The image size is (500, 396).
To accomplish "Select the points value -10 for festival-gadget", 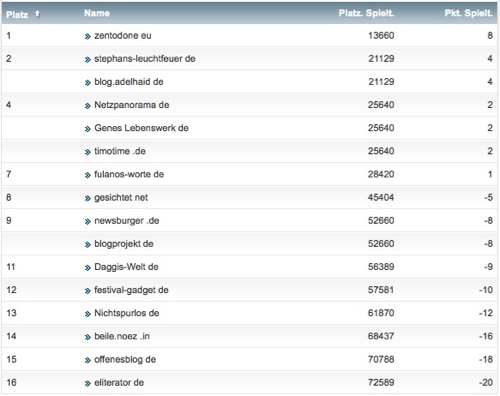I will (486, 290).
